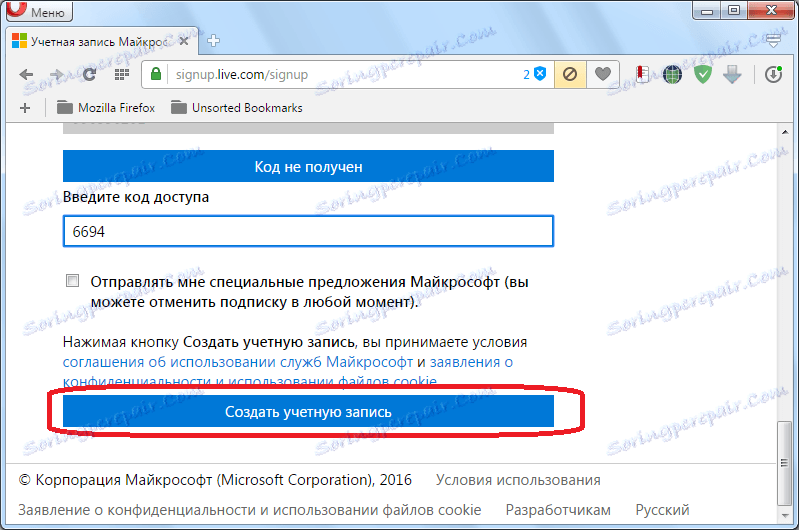Switch to the Учетная запись Майкрософт tab
The image size is (799, 530).
tap(100, 41)
